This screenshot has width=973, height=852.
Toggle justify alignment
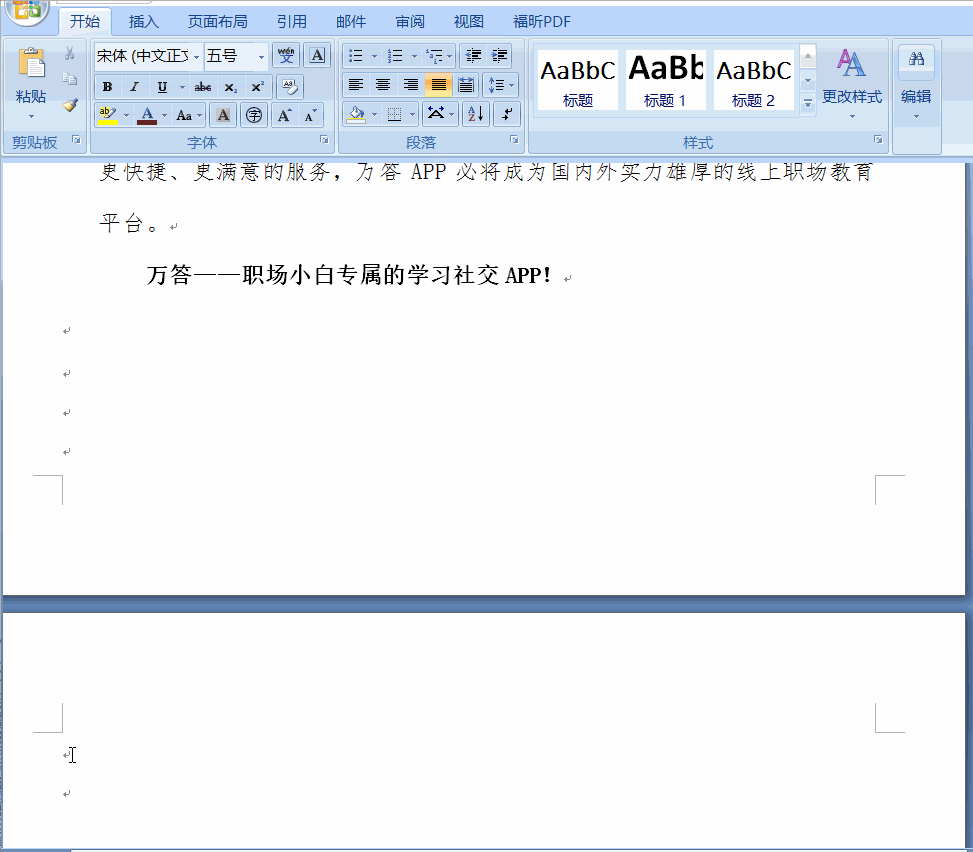tap(438, 85)
